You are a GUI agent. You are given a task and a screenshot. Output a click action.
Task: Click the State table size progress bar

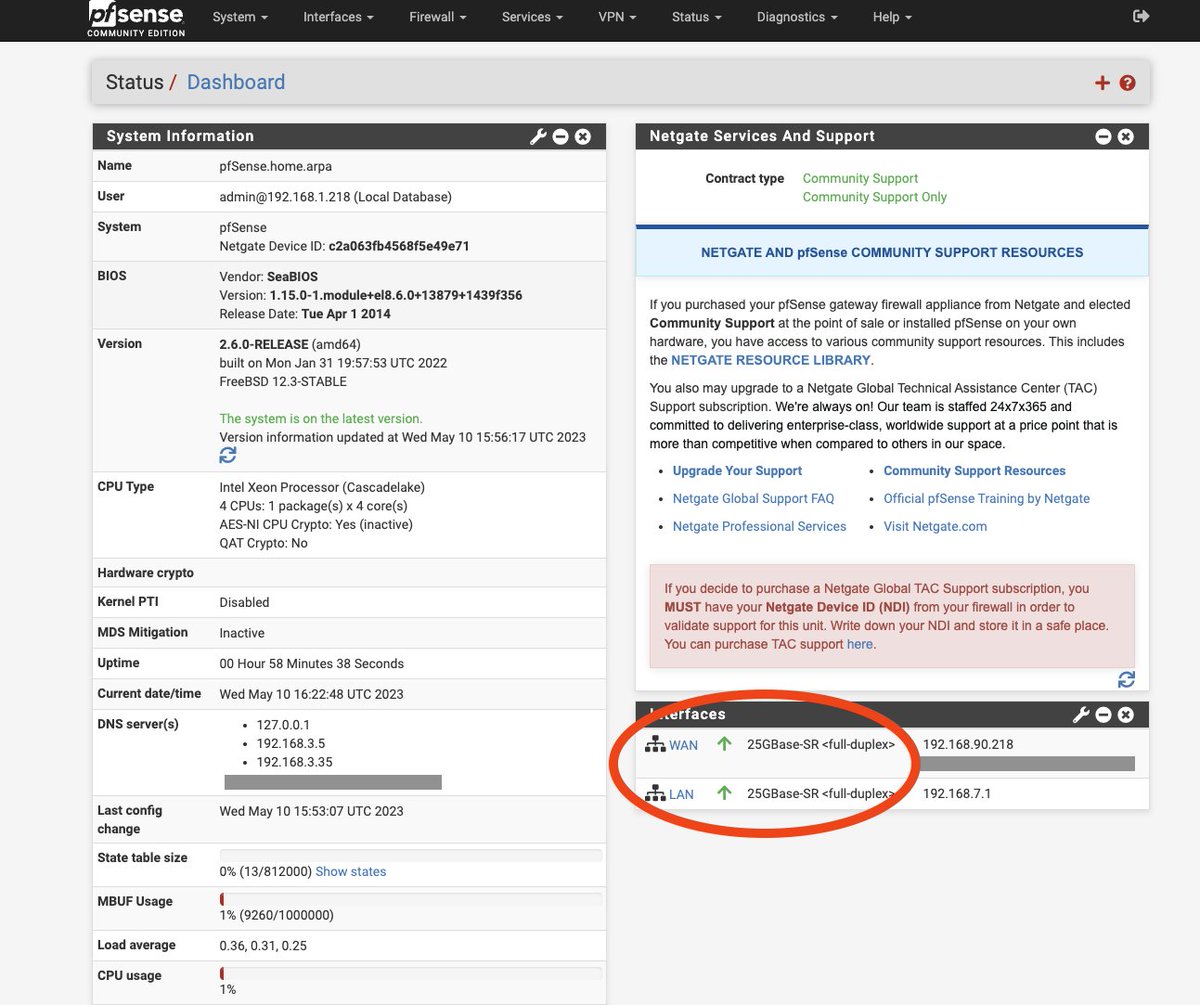pyautogui.click(x=411, y=855)
